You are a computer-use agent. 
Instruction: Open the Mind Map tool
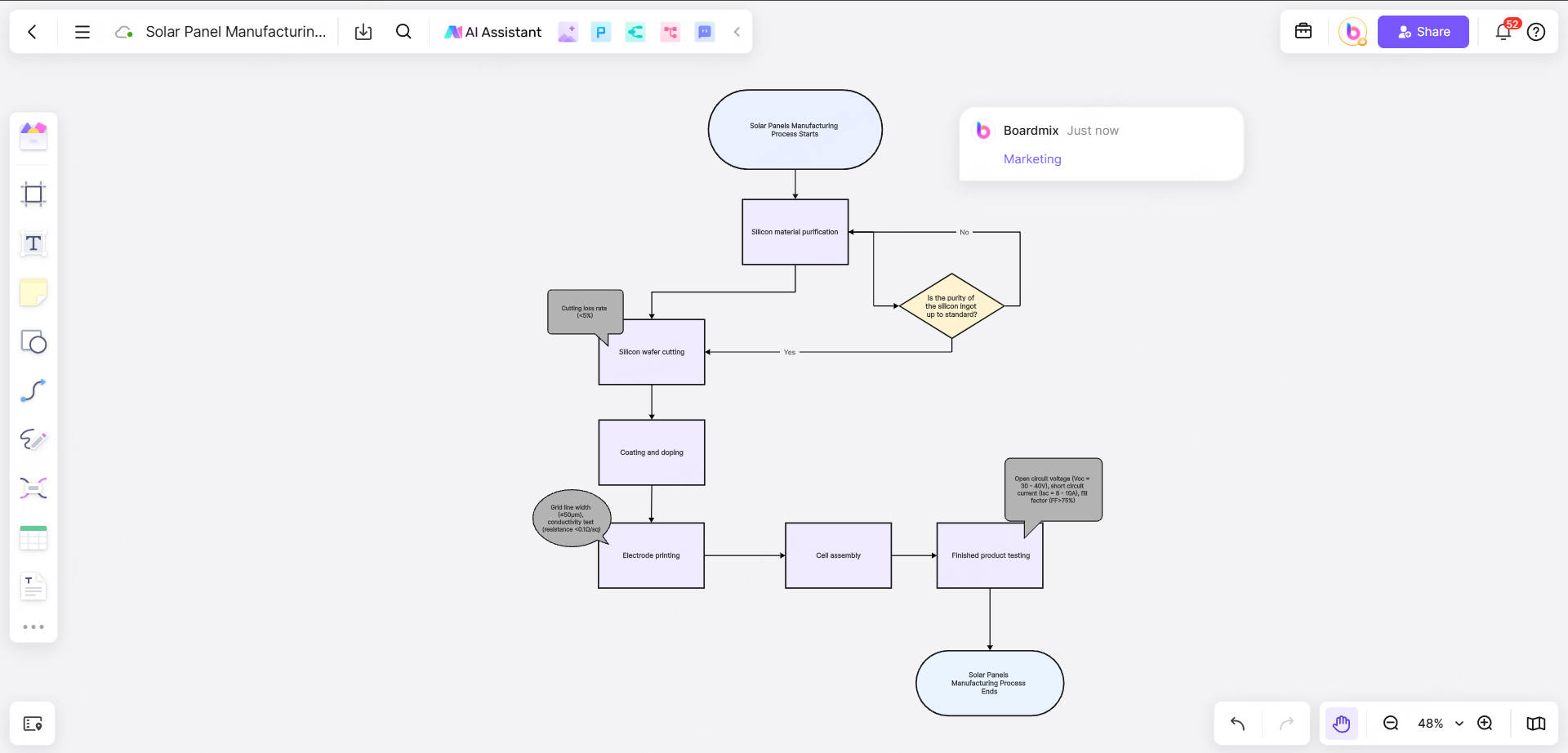33,488
